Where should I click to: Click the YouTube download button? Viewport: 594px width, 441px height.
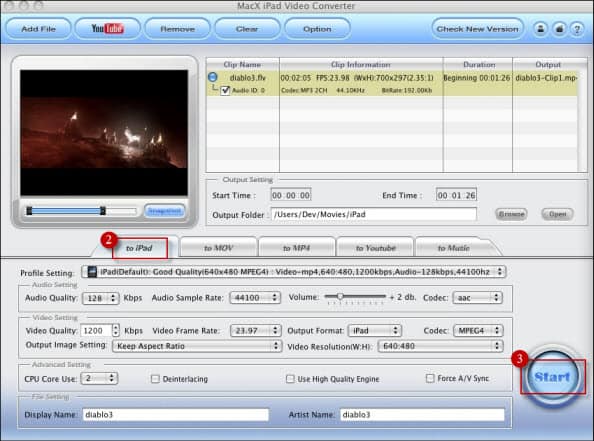point(107,29)
